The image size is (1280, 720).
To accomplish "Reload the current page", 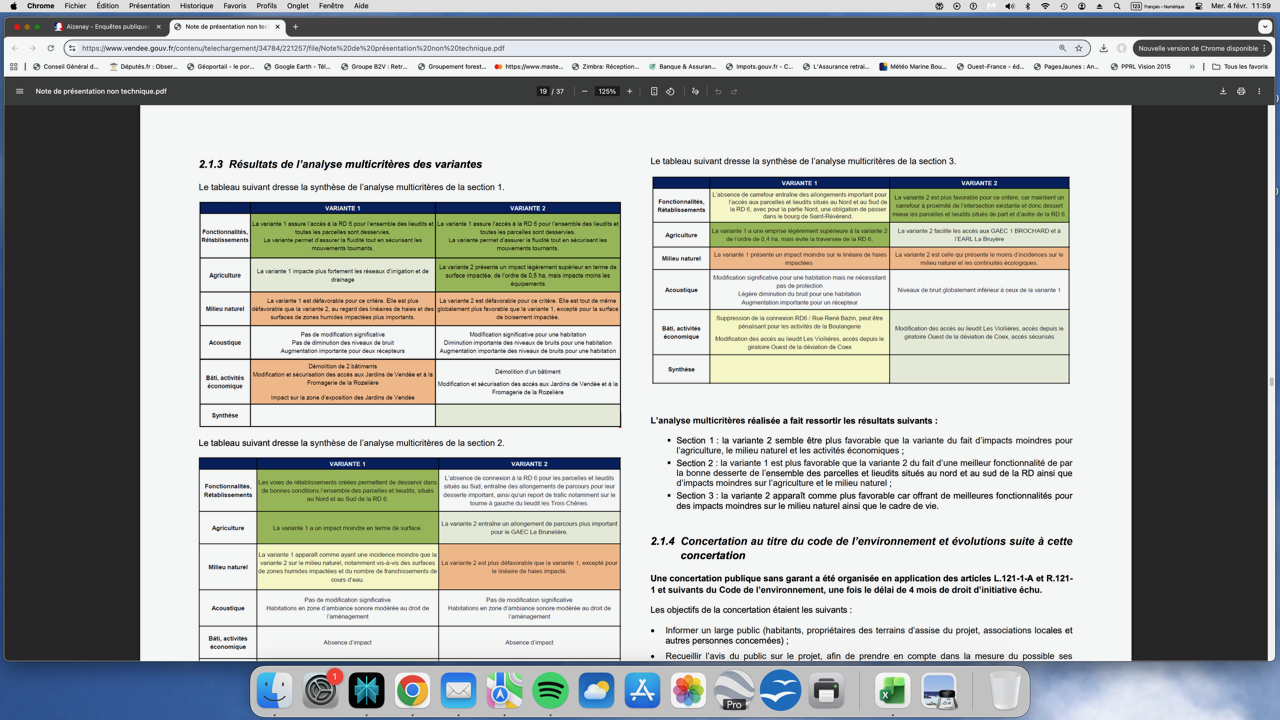I will coord(51,48).
